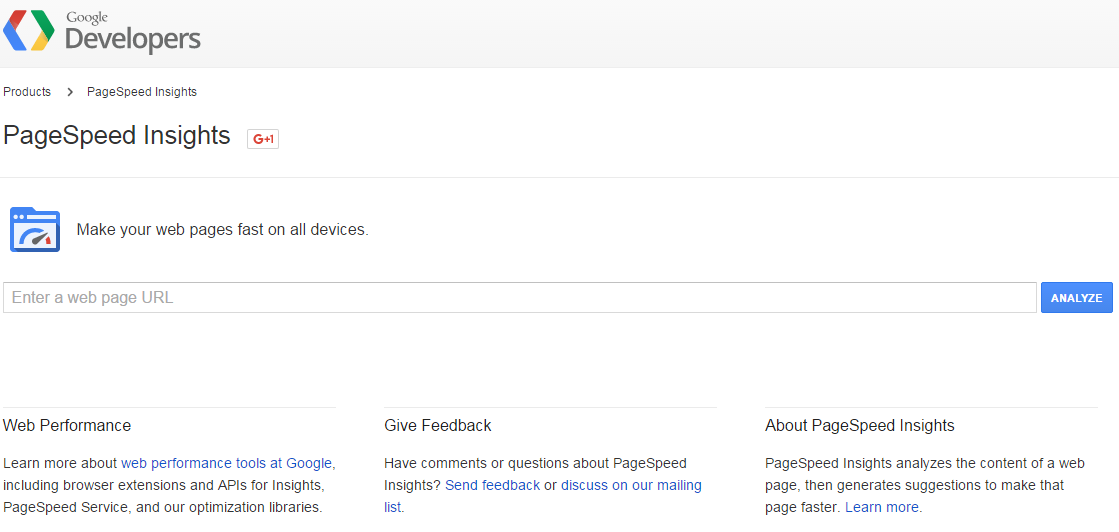Click the small Google text above Developers
This screenshot has height=532, width=1119.
point(87,17)
